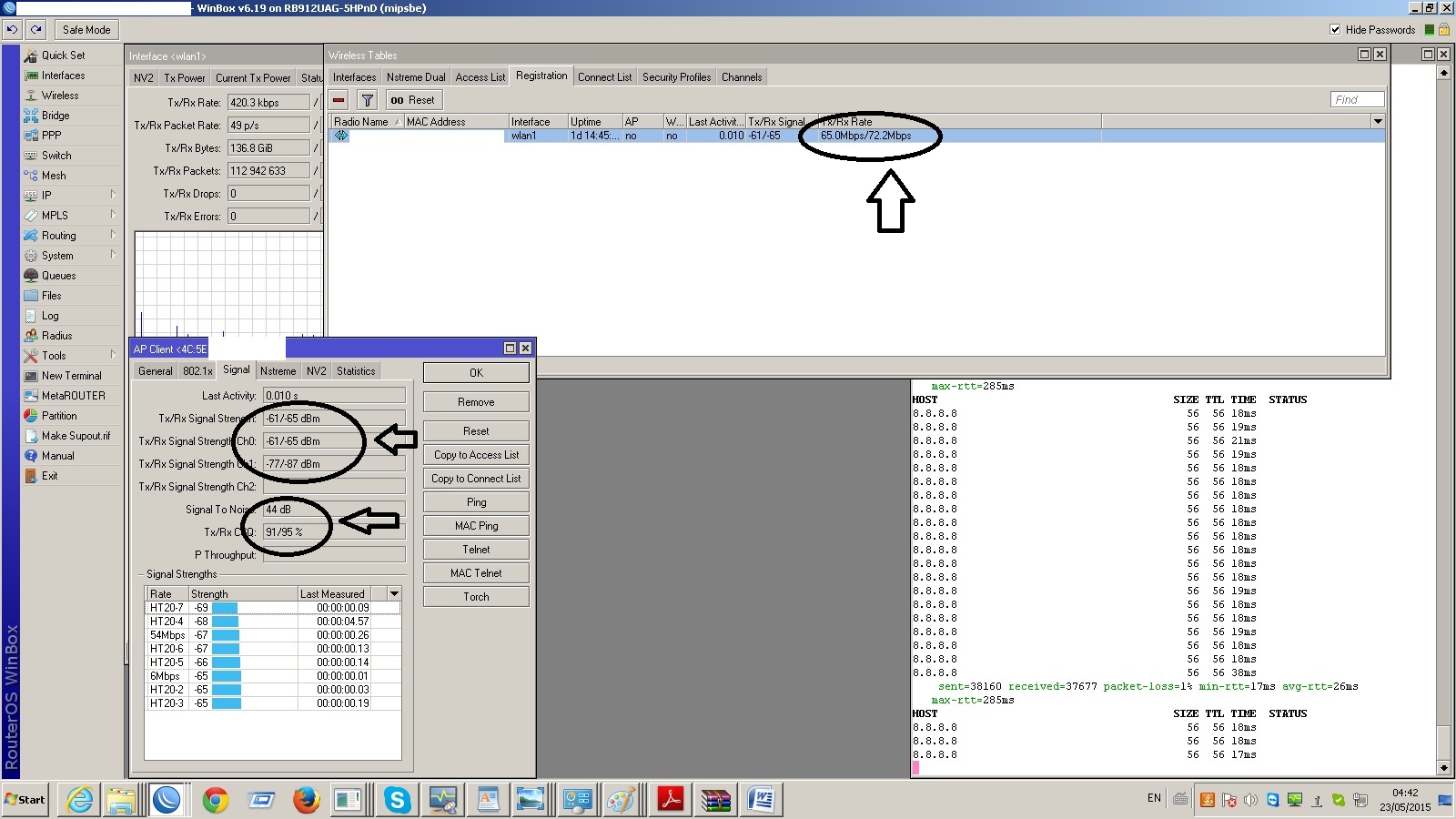1456x819 pixels.
Task: Click the terminal scrollbar down arrow
Action: point(1443,768)
